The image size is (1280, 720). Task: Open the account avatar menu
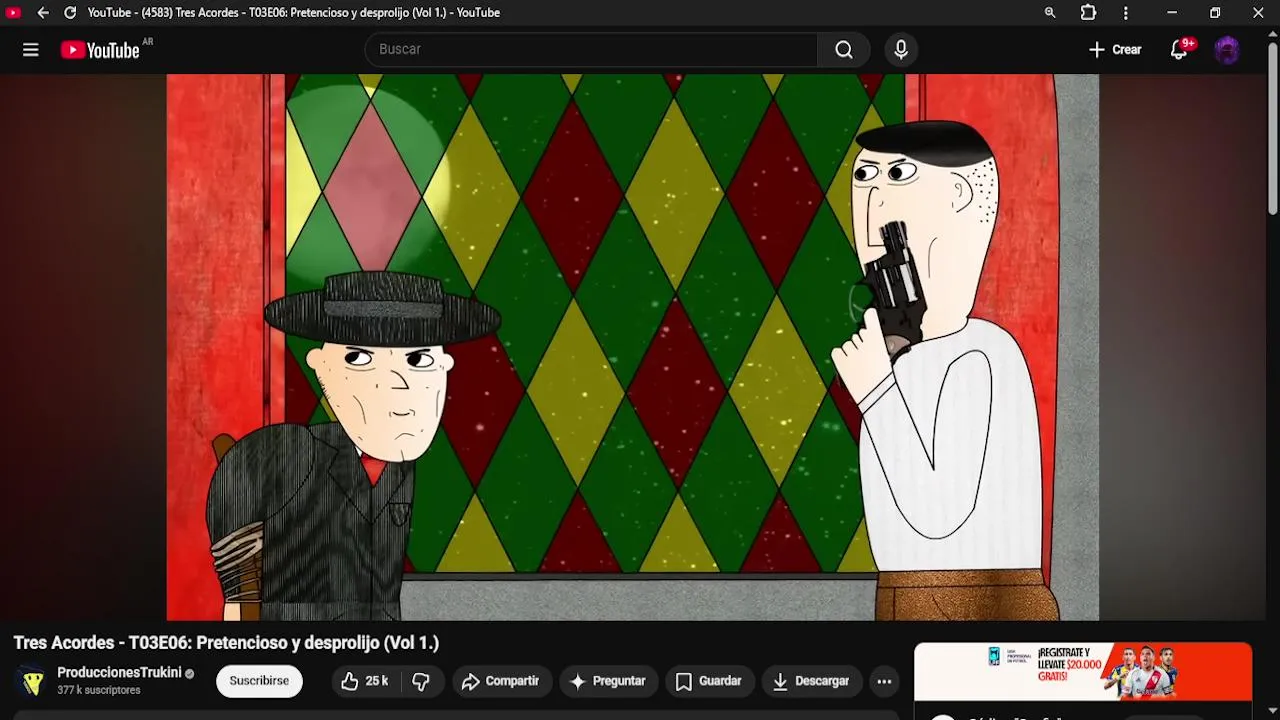pos(1227,50)
